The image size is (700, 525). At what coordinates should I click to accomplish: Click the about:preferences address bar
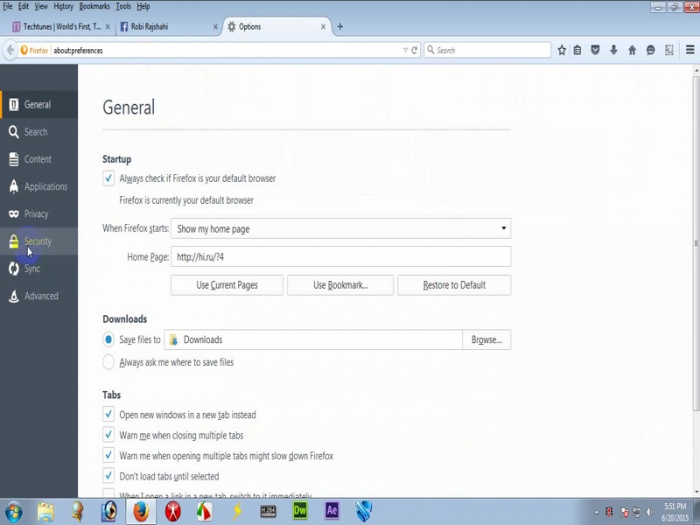tap(225, 50)
